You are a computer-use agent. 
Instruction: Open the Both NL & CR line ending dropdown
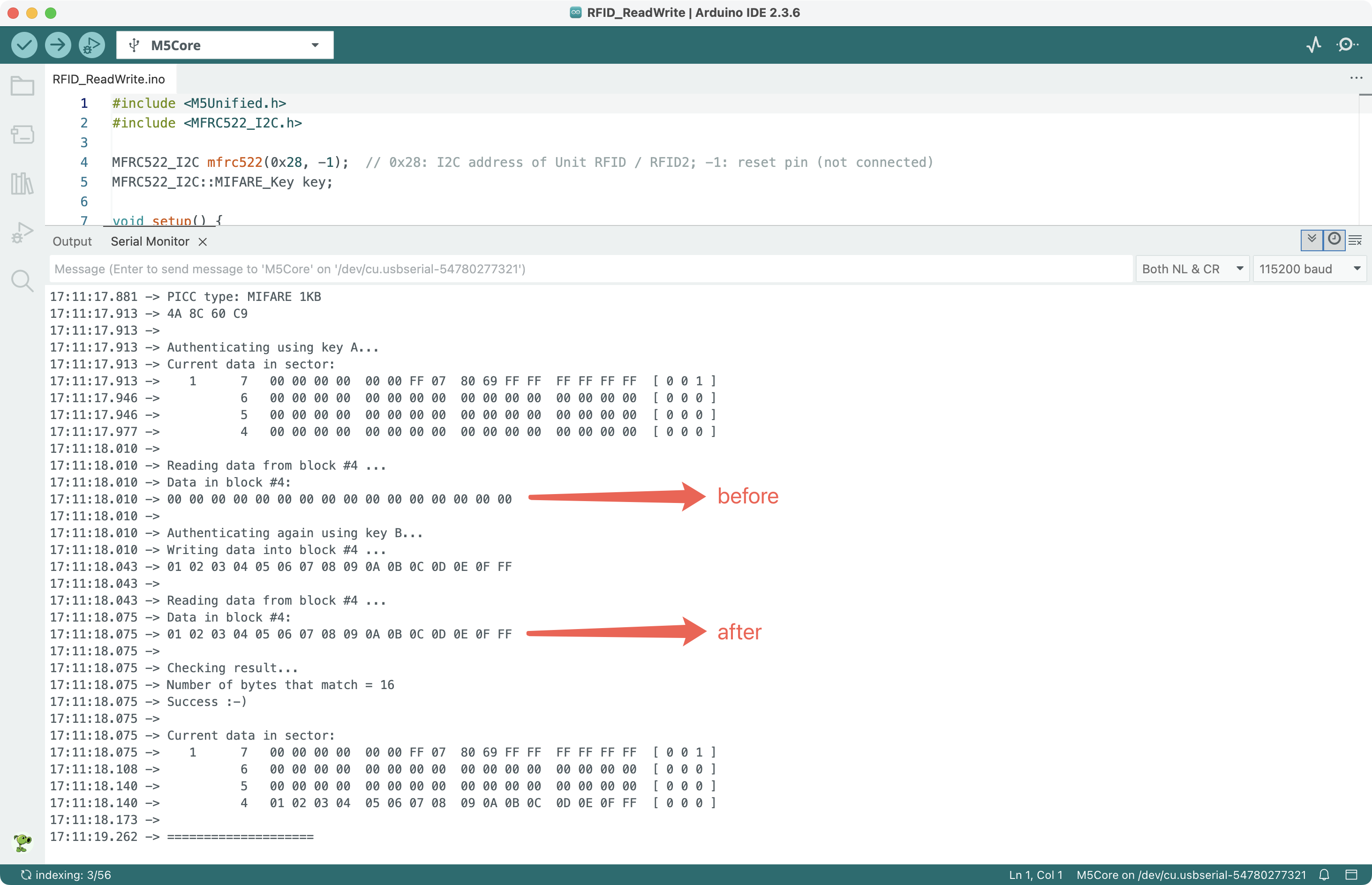point(1192,269)
